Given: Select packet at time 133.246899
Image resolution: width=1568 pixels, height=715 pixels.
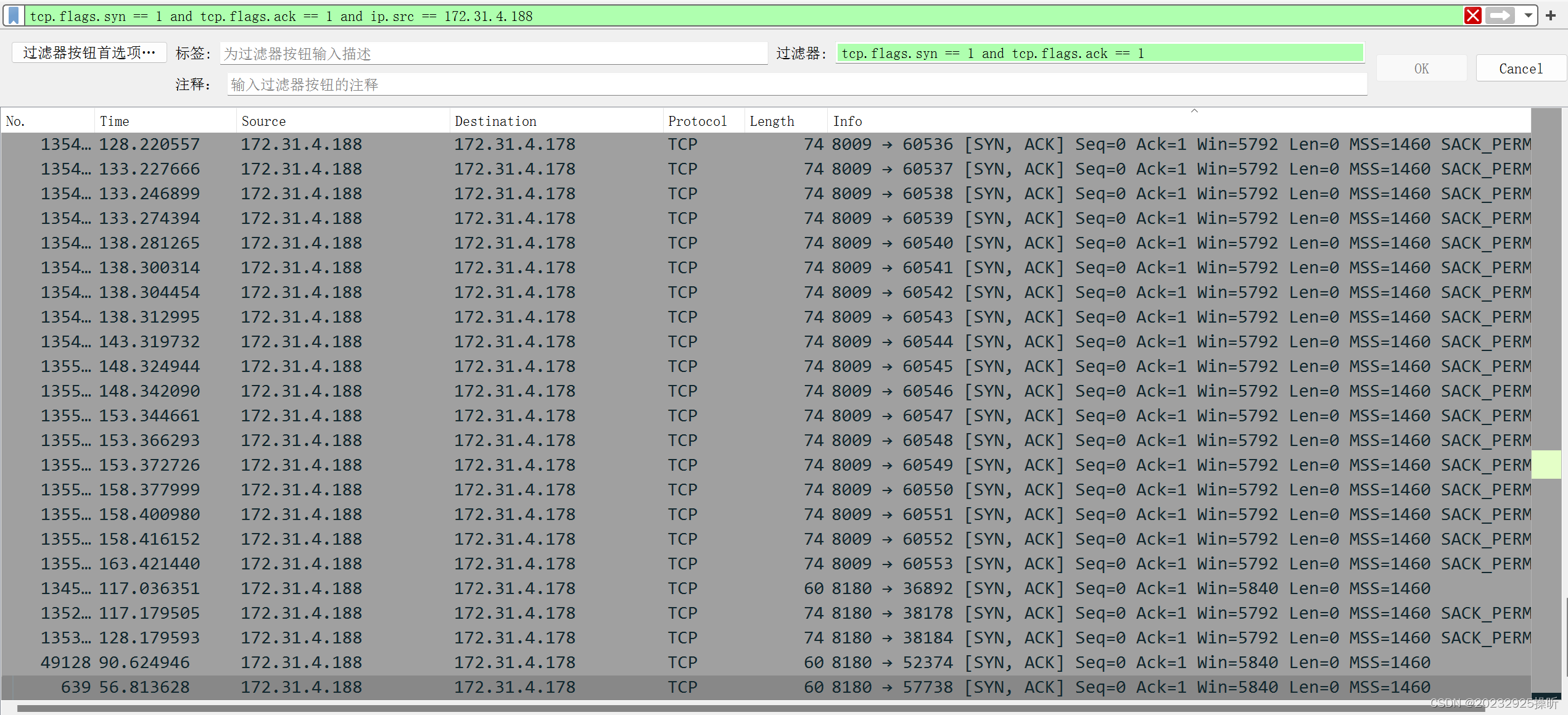Looking at the screenshot, I should coord(765,194).
